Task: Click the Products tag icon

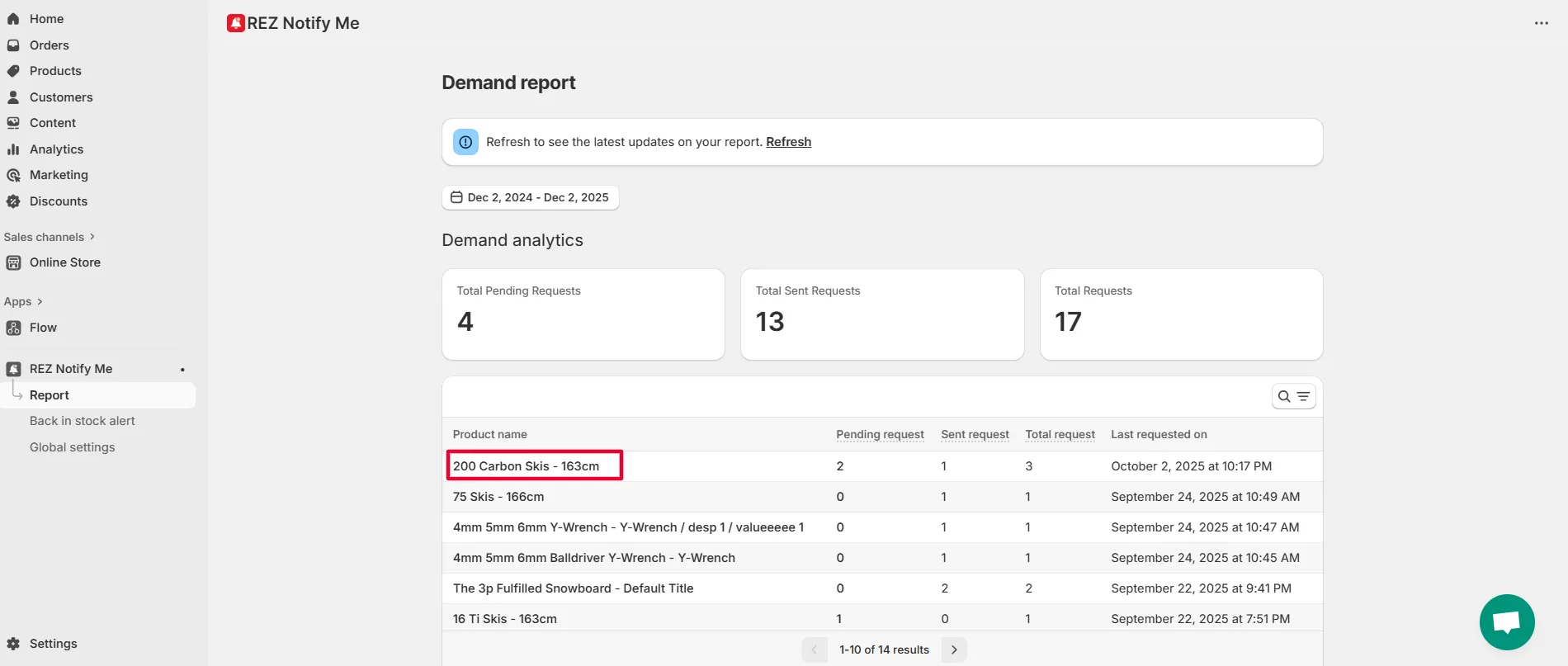Action: tap(13, 71)
